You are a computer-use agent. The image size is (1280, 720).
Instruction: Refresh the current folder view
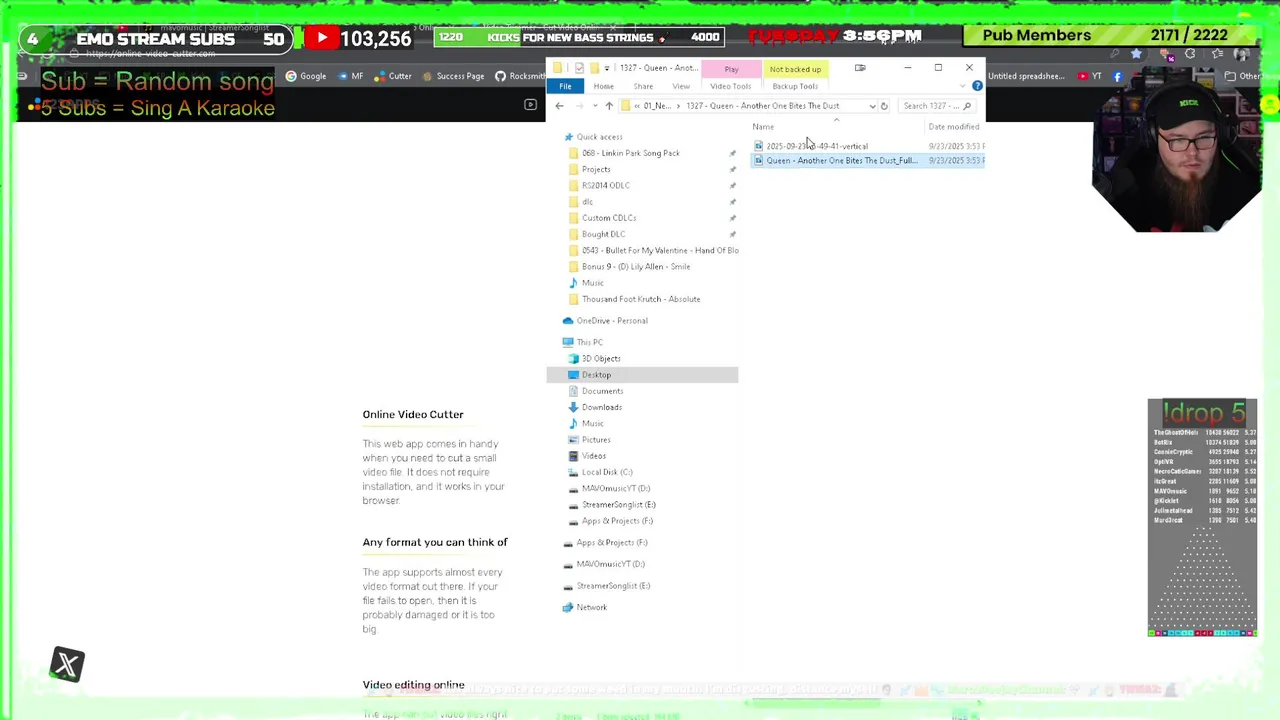[x=884, y=106]
